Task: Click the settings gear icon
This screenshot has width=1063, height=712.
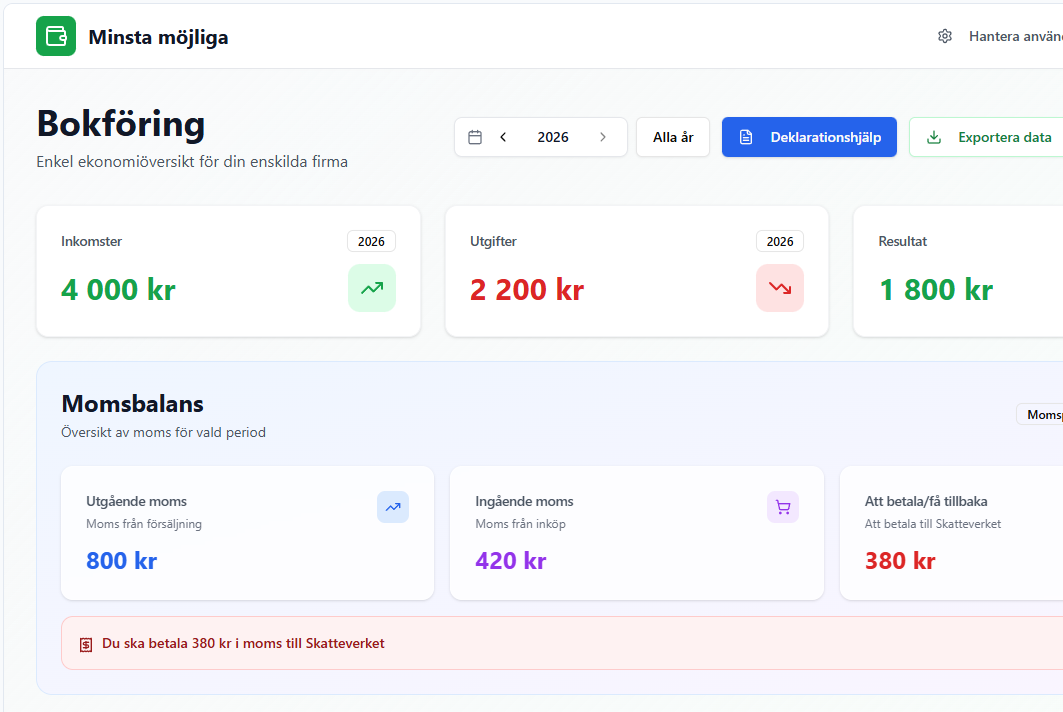Action: pyautogui.click(x=945, y=37)
